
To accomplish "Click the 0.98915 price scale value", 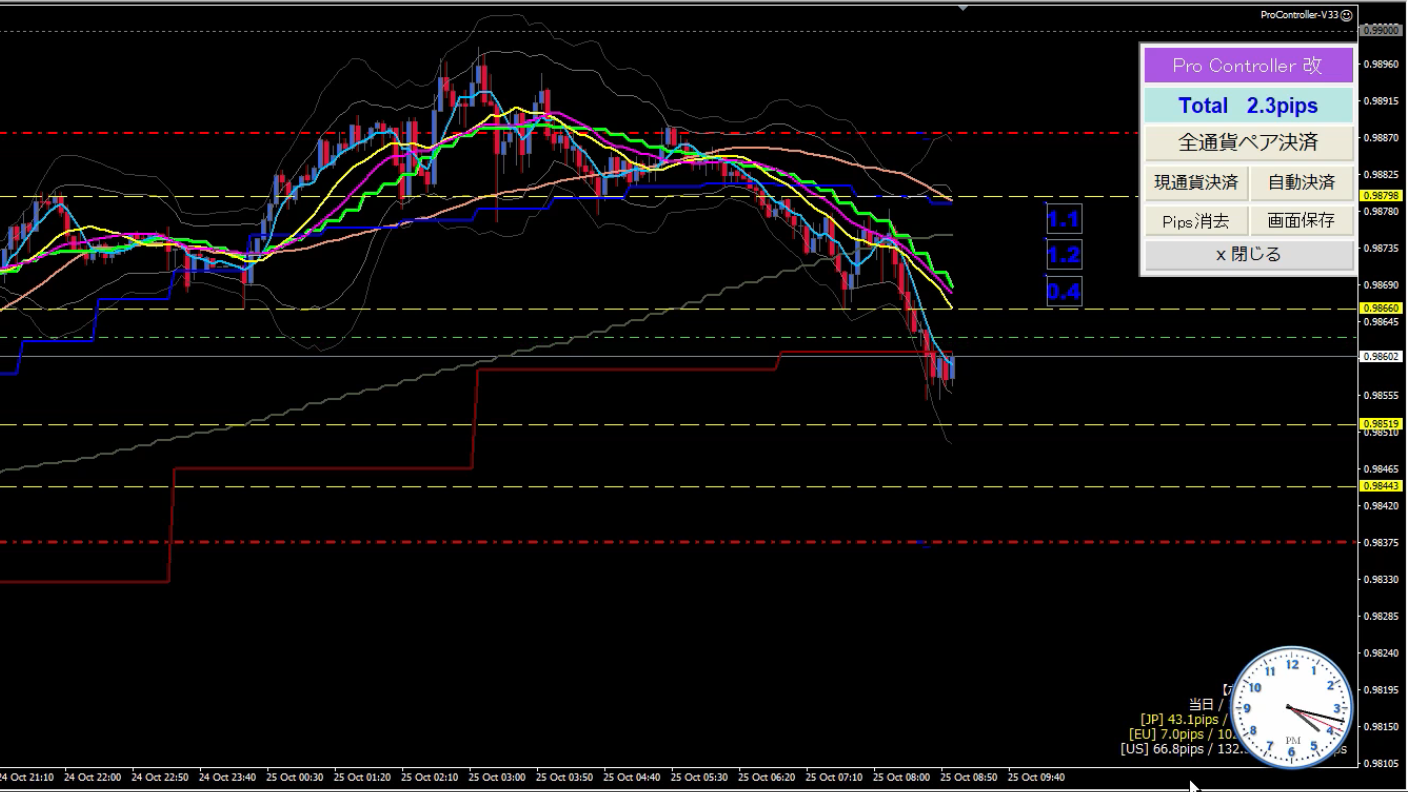I will click(x=1381, y=101).
